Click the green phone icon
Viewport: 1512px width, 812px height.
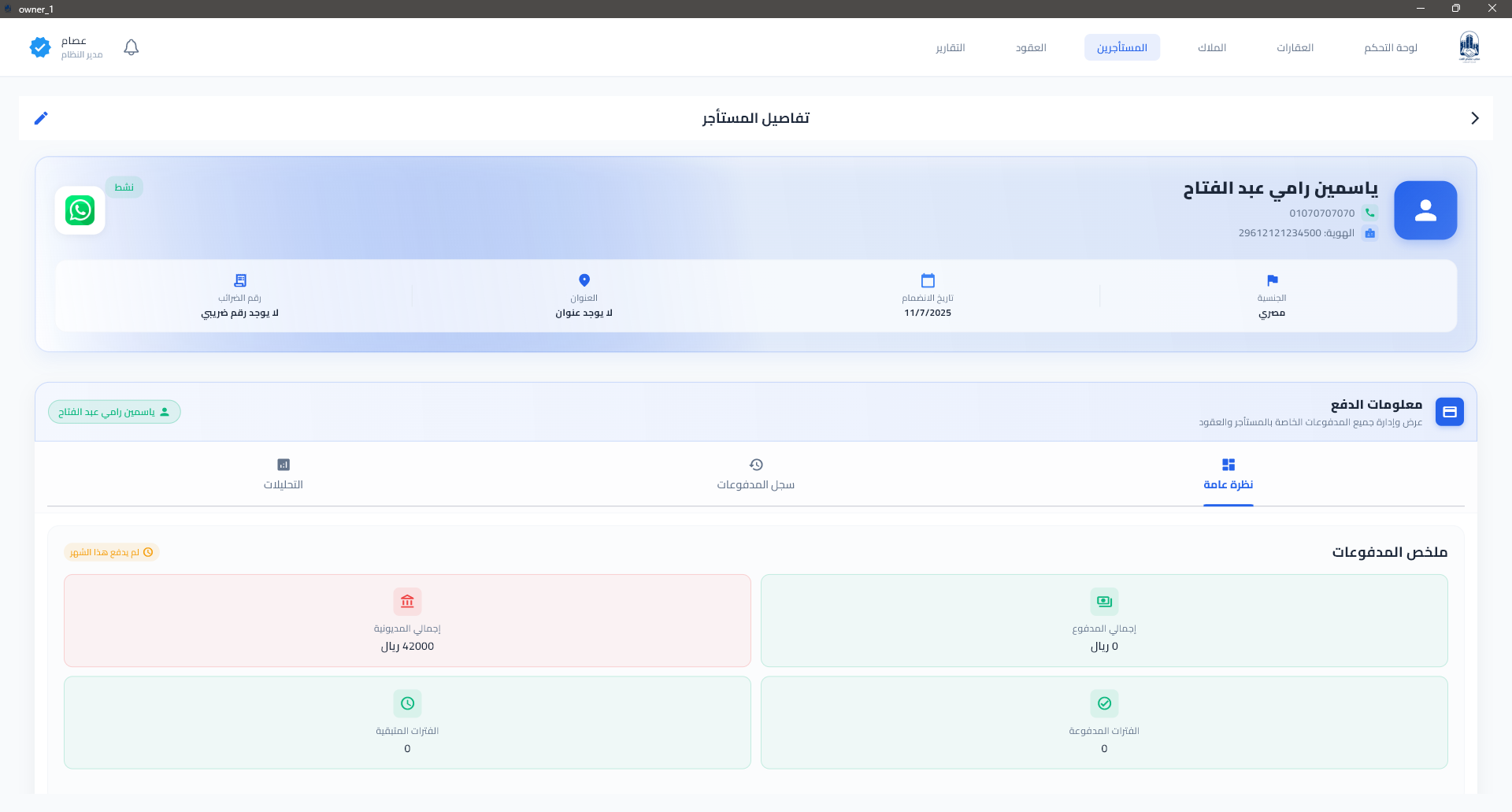(1370, 213)
